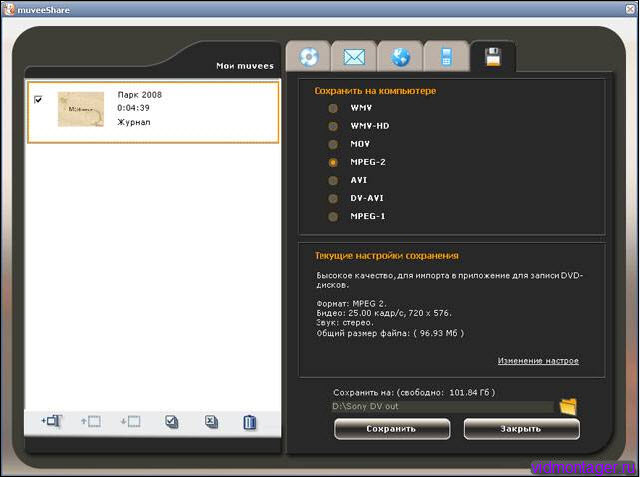Select the WMV format radio button
The height and width of the screenshot is (477, 640).
[x=333, y=106]
